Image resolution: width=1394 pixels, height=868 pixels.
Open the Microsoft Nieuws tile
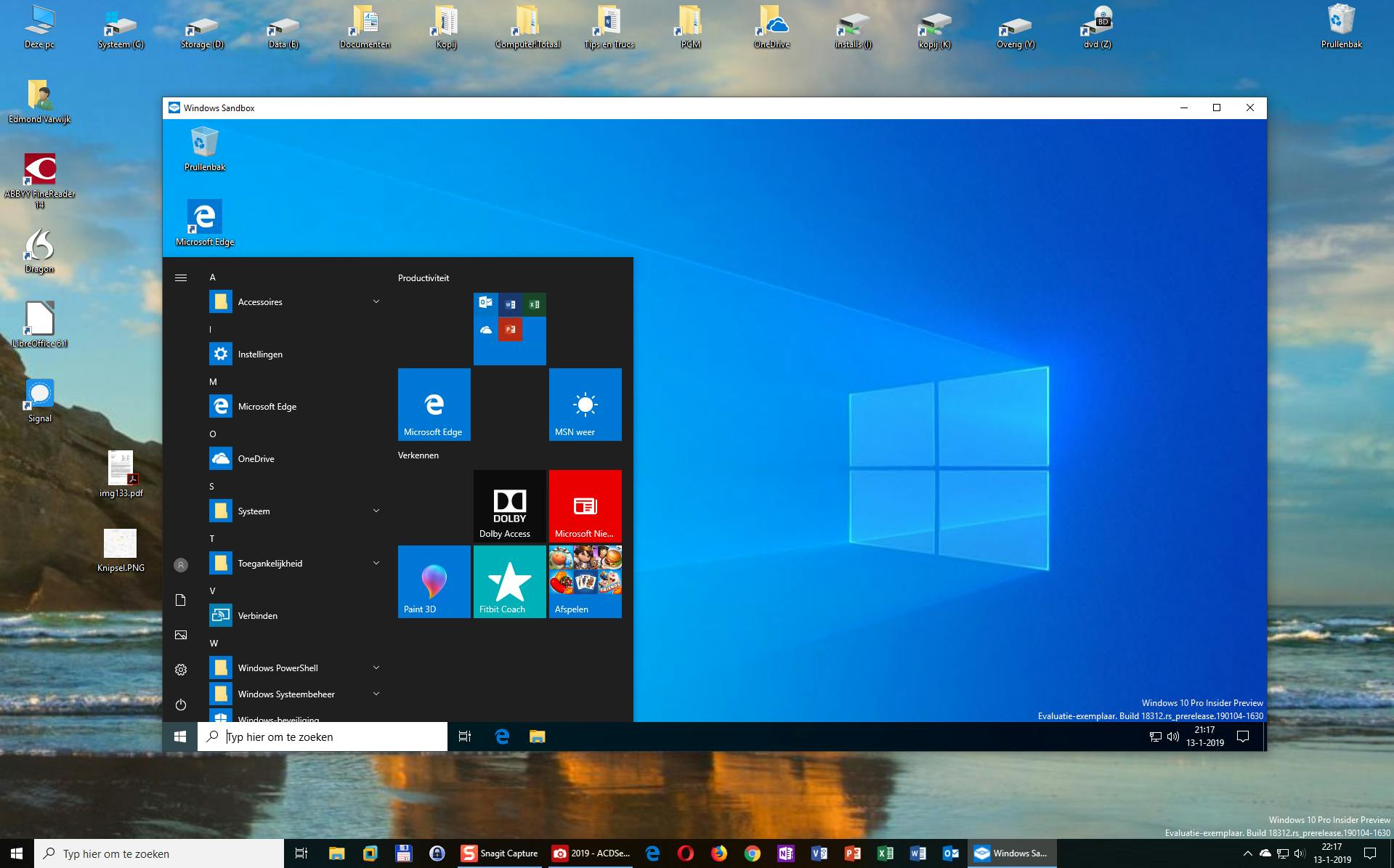585,506
